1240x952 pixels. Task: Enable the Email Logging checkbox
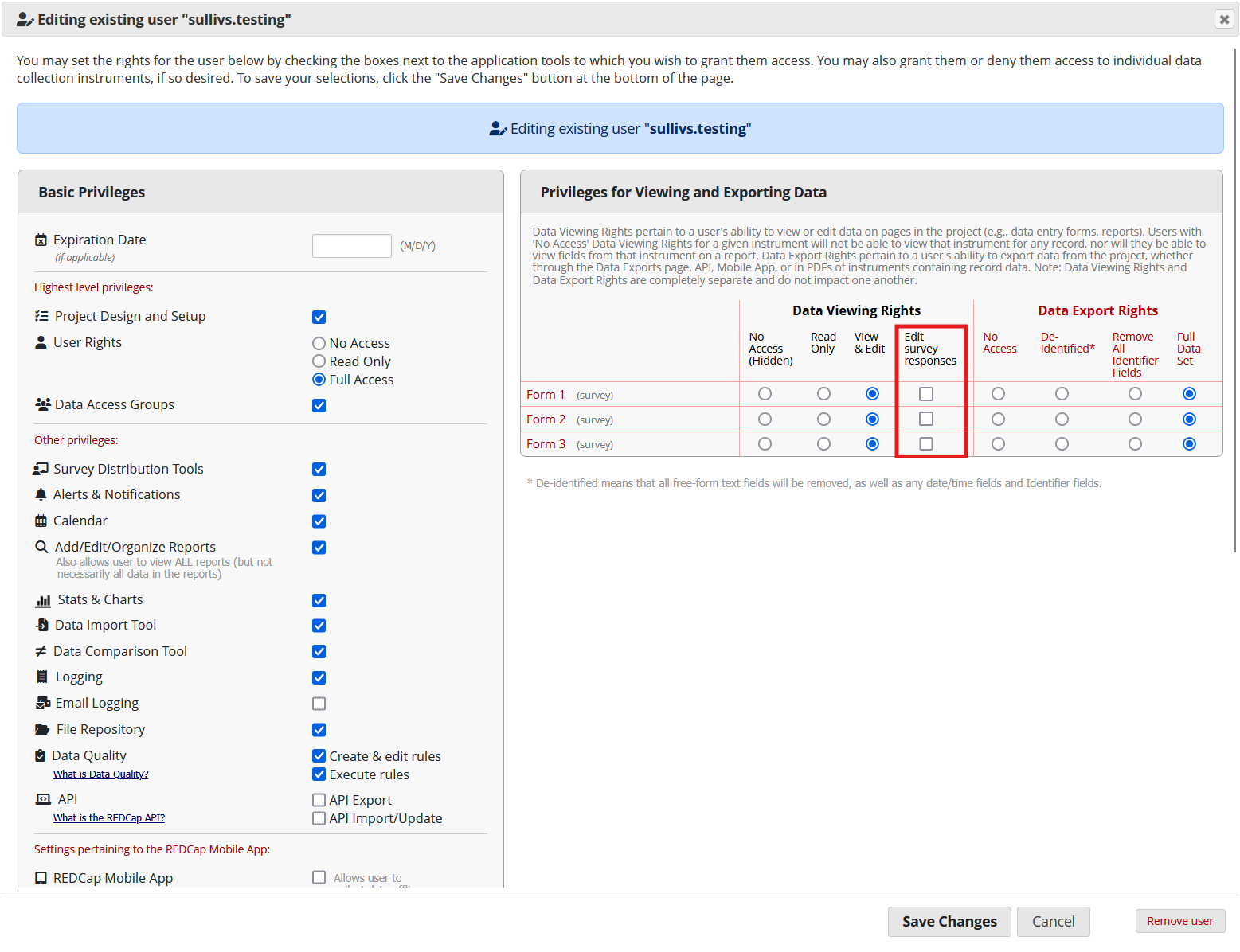pos(319,703)
